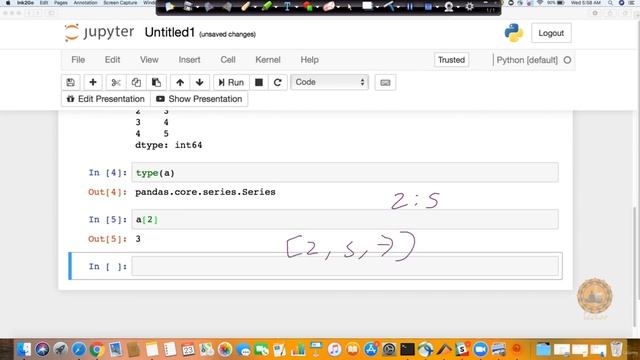
Task: Open Music (iTunes) from the dock
Action: [x=334, y=349]
